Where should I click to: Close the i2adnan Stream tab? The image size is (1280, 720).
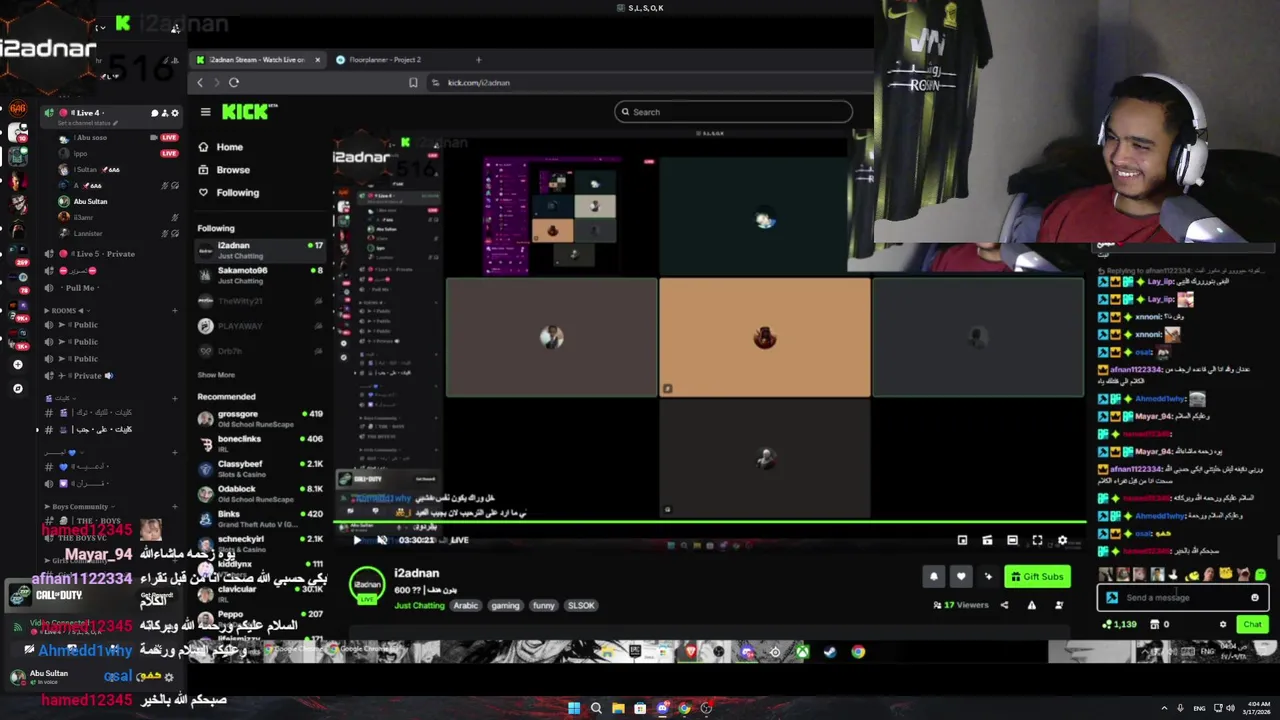pos(318,60)
